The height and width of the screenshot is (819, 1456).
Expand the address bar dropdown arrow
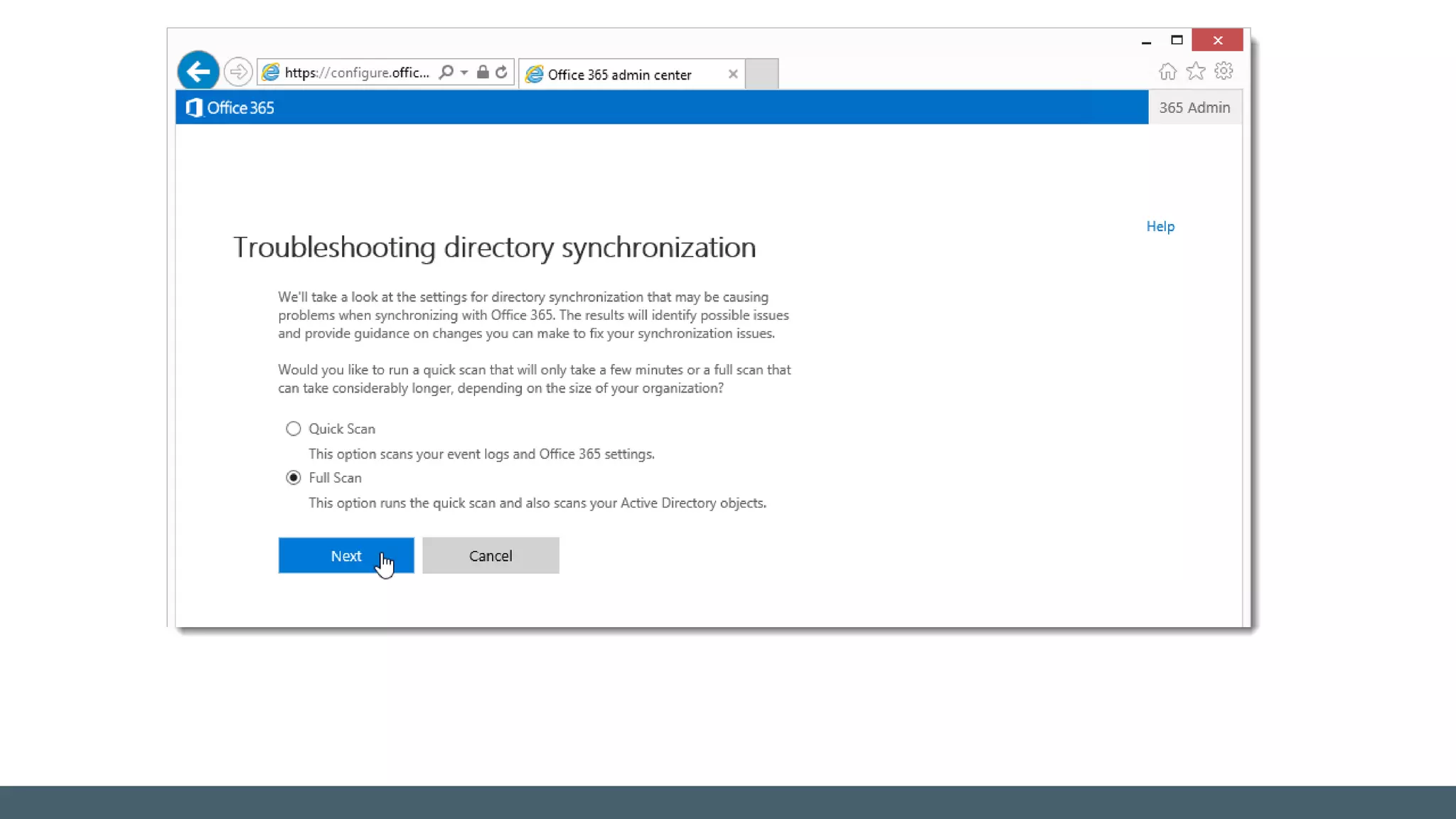[x=464, y=73]
